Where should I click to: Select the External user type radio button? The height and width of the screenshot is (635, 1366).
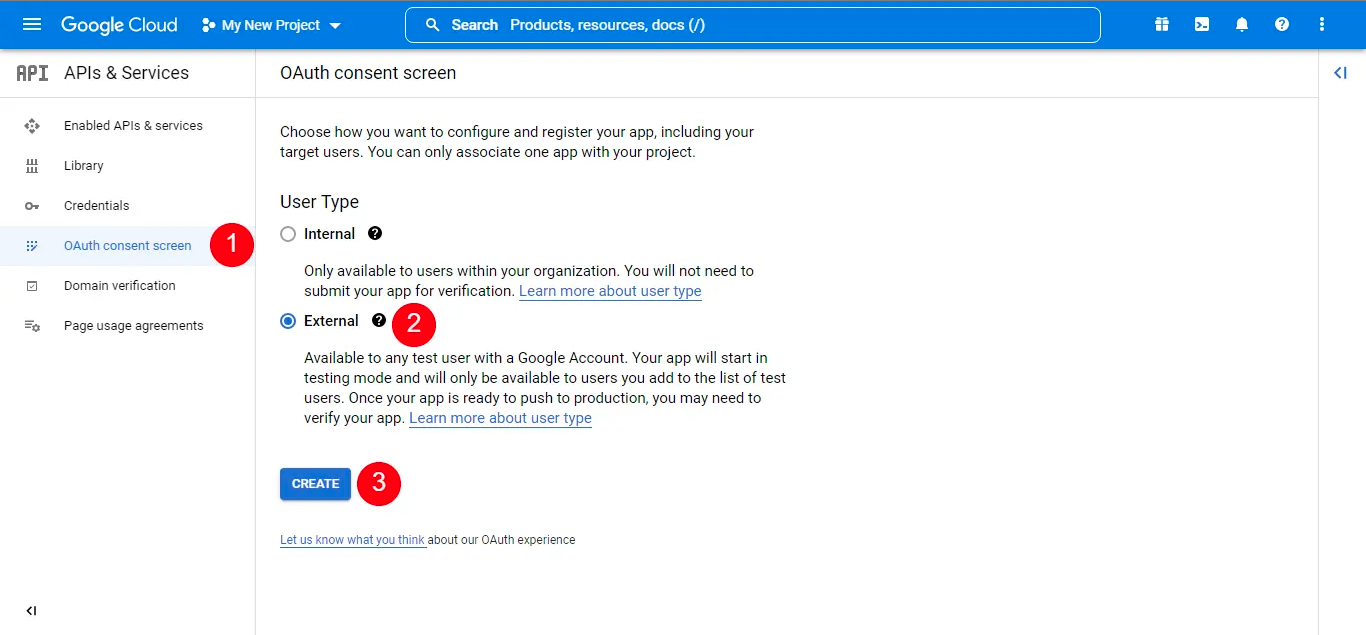point(288,320)
